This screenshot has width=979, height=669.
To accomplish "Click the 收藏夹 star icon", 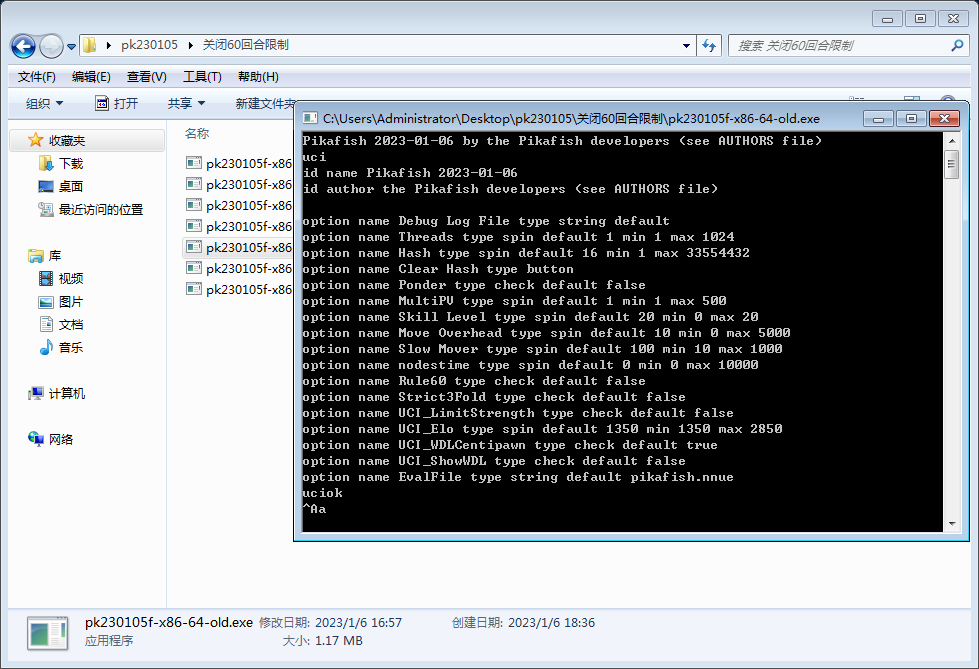I will click(36, 140).
